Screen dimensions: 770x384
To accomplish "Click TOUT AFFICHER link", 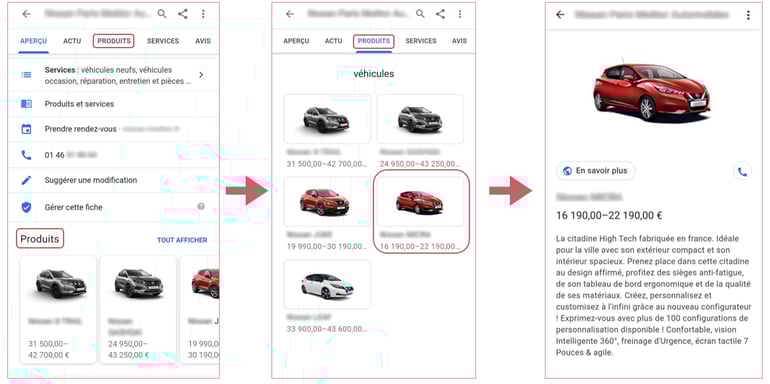I will pyautogui.click(x=182, y=240).
